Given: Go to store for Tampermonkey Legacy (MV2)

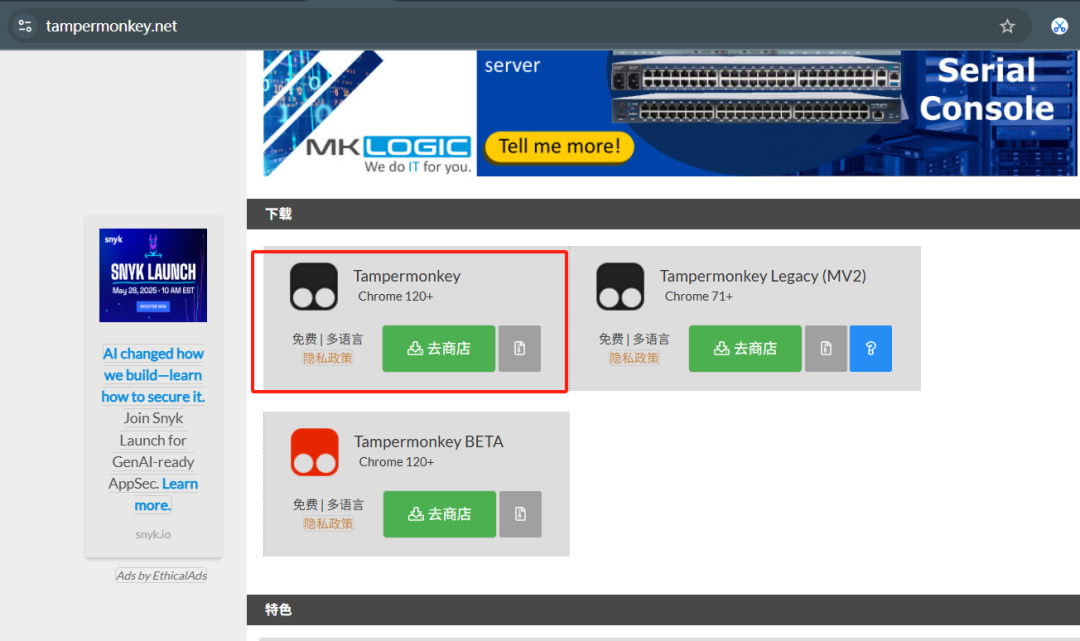Looking at the screenshot, I should pos(745,348).
